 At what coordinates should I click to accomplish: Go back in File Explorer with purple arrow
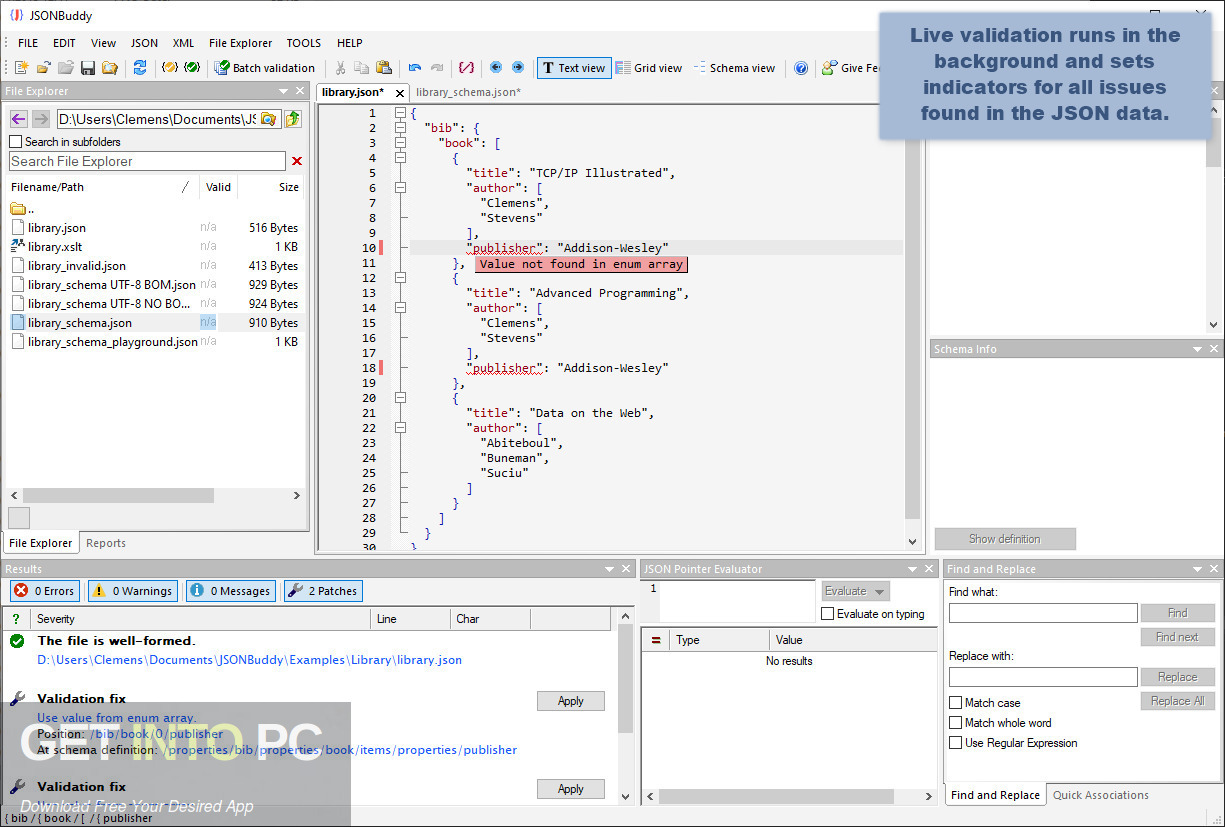pyautogui.click(x=18, y=119)
